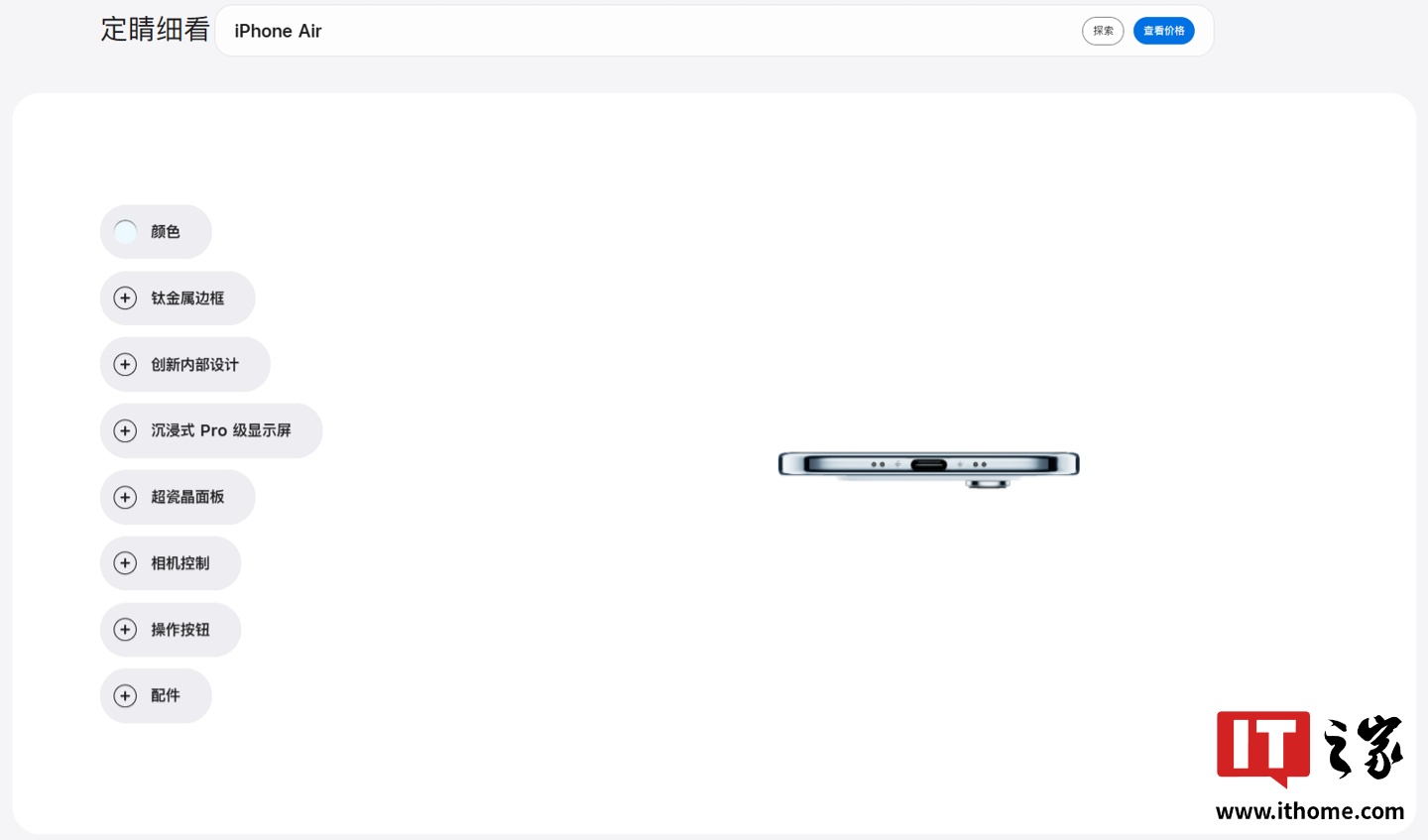
Task: Click the plus icon beside 超瓷晶面板
Action: click(x=125, y=497)
